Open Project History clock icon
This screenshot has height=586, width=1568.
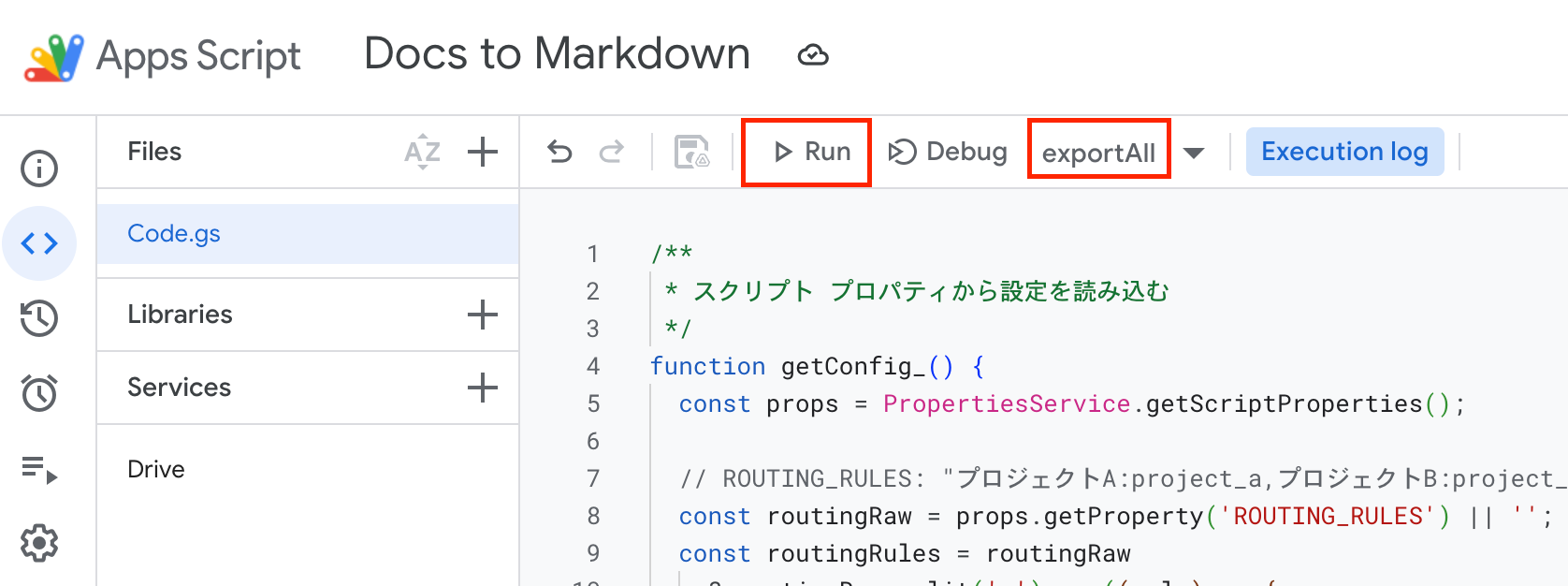tap(39, 318)
